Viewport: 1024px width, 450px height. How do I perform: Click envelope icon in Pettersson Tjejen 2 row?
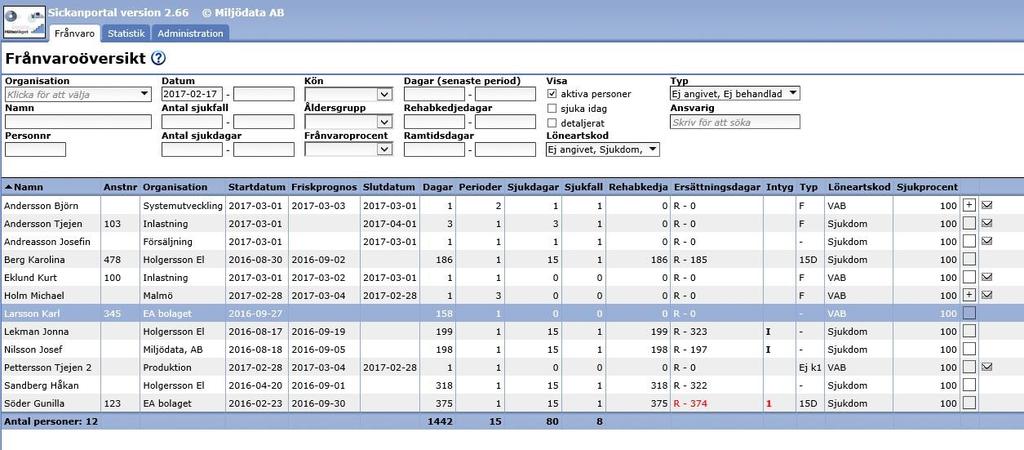tap(987, 367)
